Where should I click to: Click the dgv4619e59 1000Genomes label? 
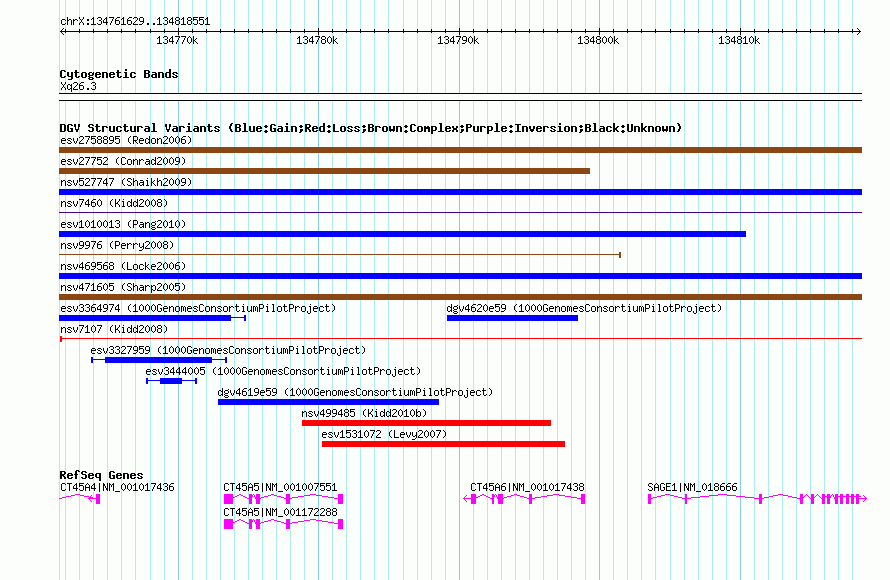[355, 392]
